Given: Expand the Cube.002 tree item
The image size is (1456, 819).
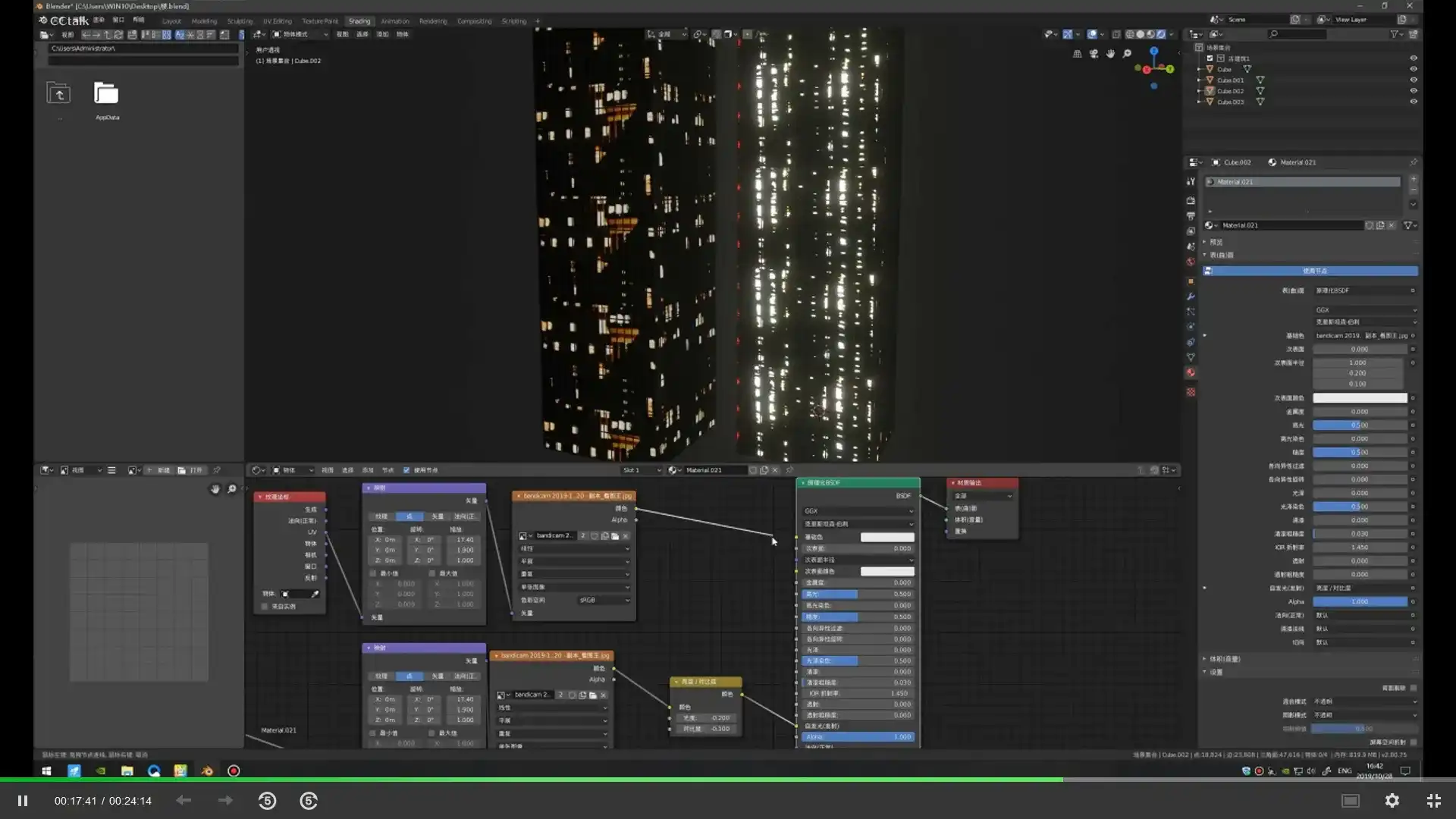Looking at the screenshot, I should (1199, 91).
